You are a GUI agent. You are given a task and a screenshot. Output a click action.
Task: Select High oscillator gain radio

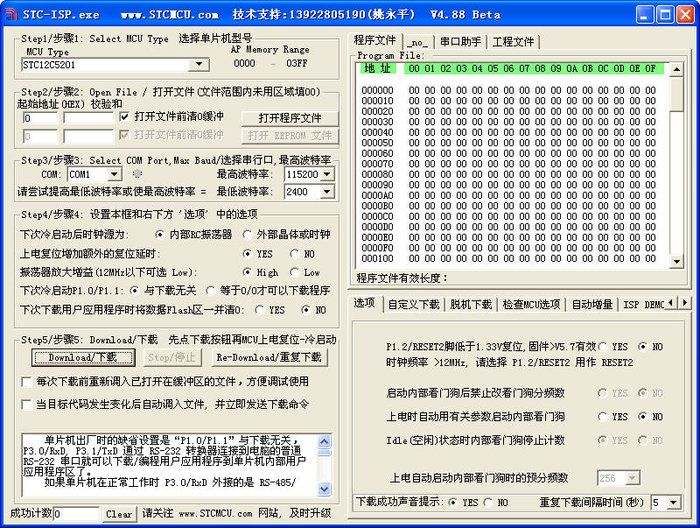[x=246, y=272]
